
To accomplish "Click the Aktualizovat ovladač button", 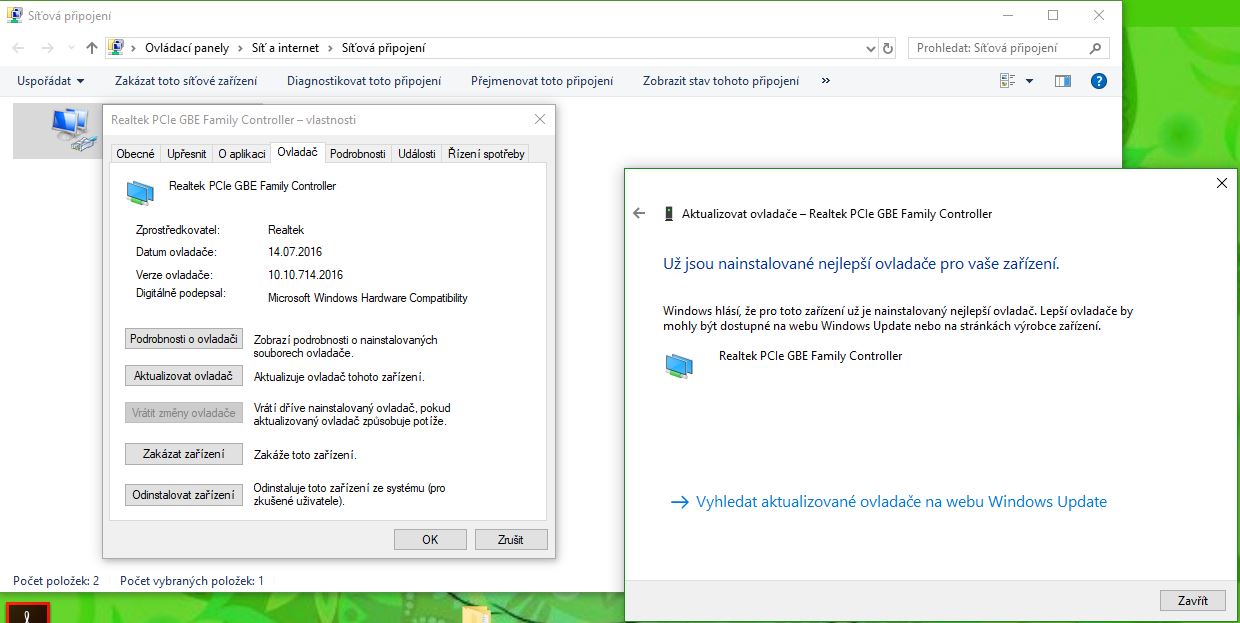I will (184, 376).
